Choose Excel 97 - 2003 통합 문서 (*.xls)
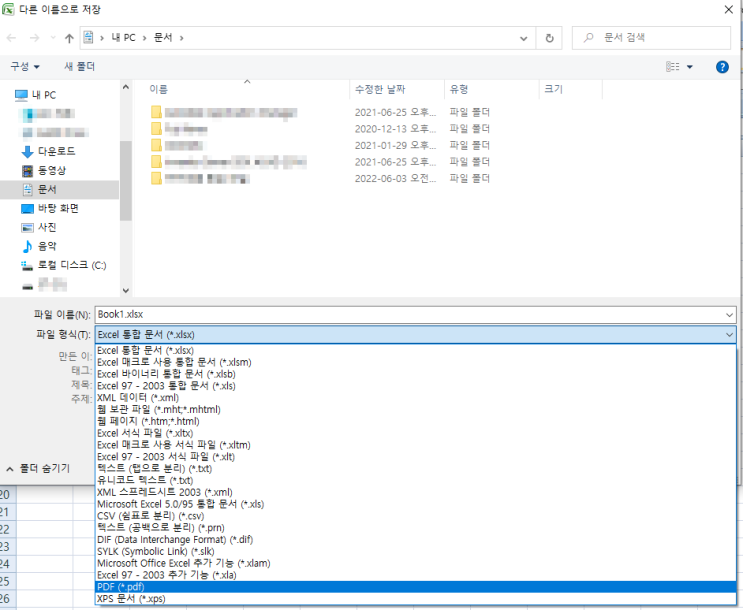743x610 pixels. pos(416,386)
